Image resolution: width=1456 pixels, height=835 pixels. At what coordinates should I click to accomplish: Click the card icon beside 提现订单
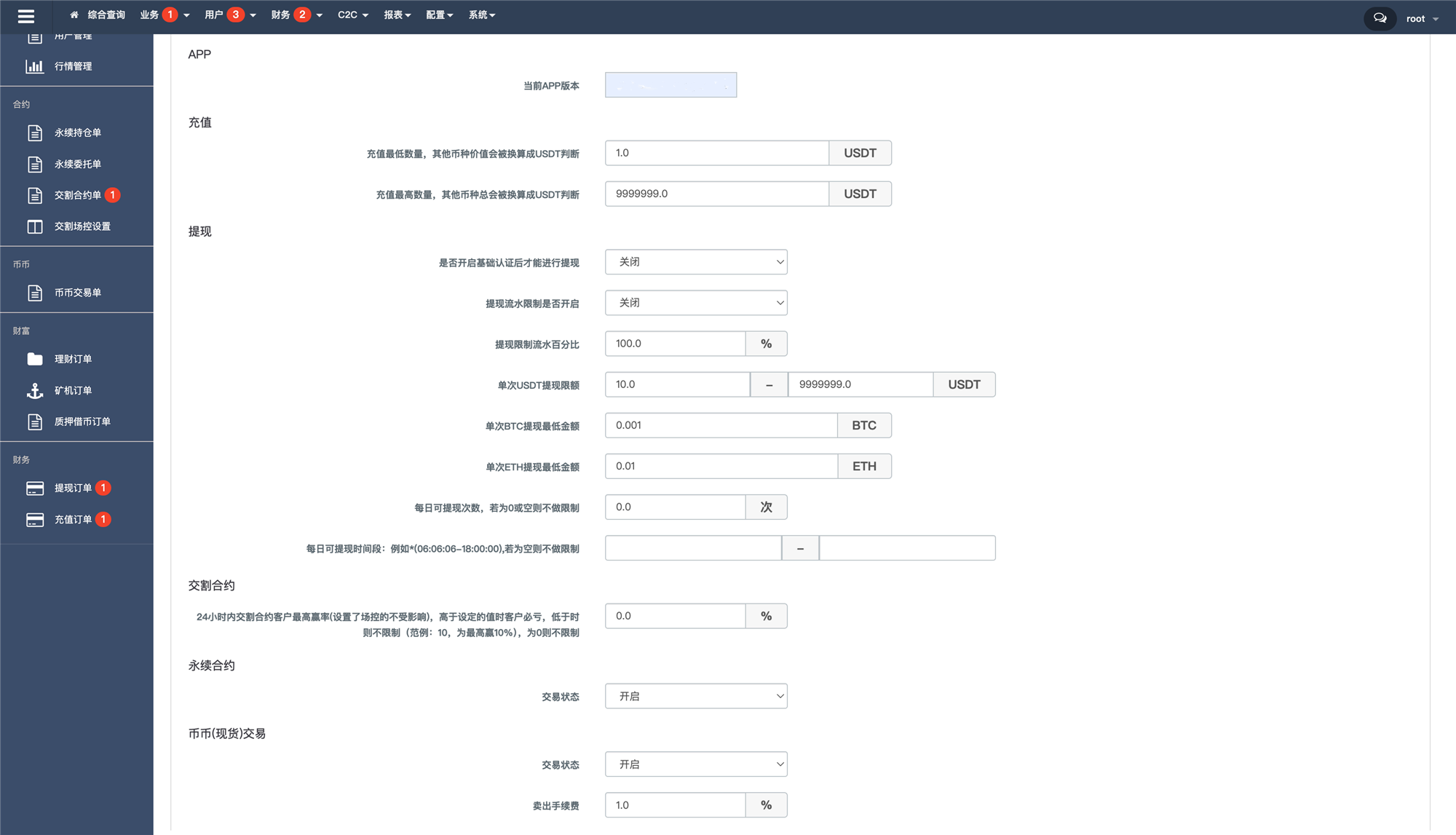34,488
